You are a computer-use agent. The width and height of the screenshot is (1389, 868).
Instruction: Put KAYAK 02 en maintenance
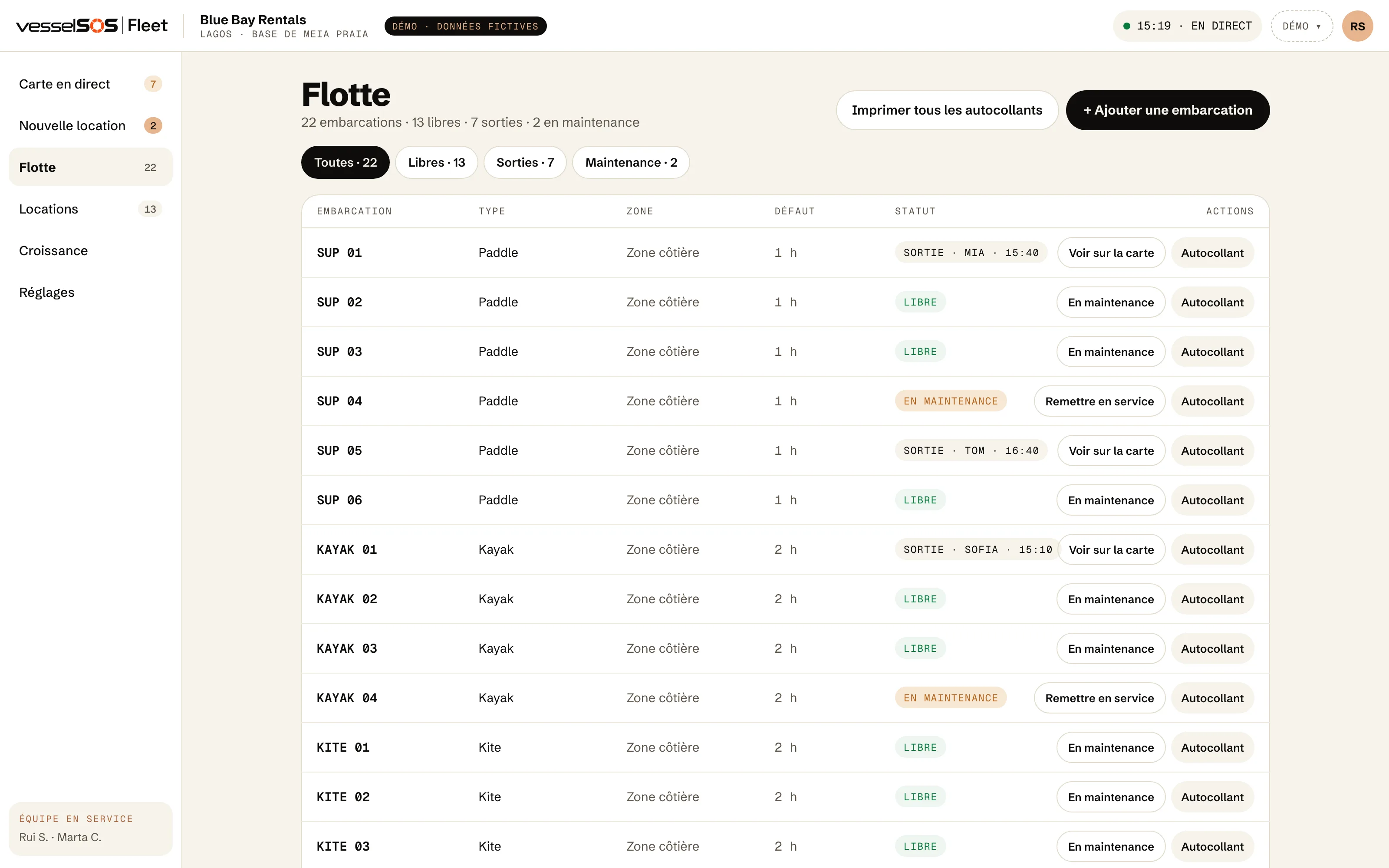(1111, 599)
